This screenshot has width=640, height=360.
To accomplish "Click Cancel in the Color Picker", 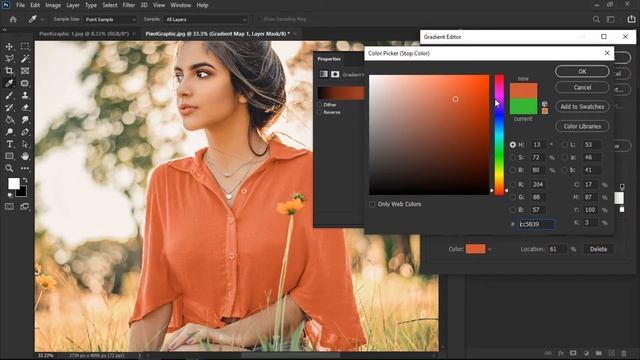I will [582, 87].
